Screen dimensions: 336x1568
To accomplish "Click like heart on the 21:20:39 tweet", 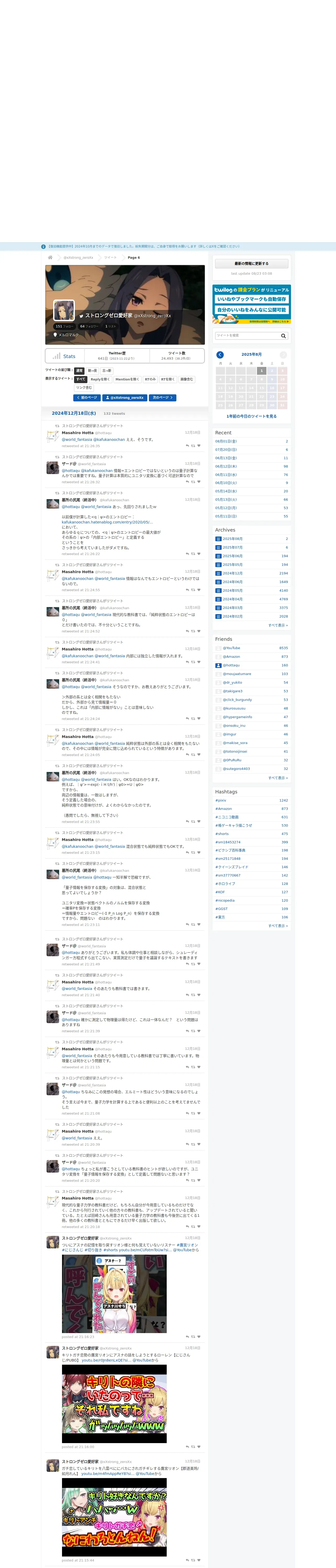I will coord(199,1144).
